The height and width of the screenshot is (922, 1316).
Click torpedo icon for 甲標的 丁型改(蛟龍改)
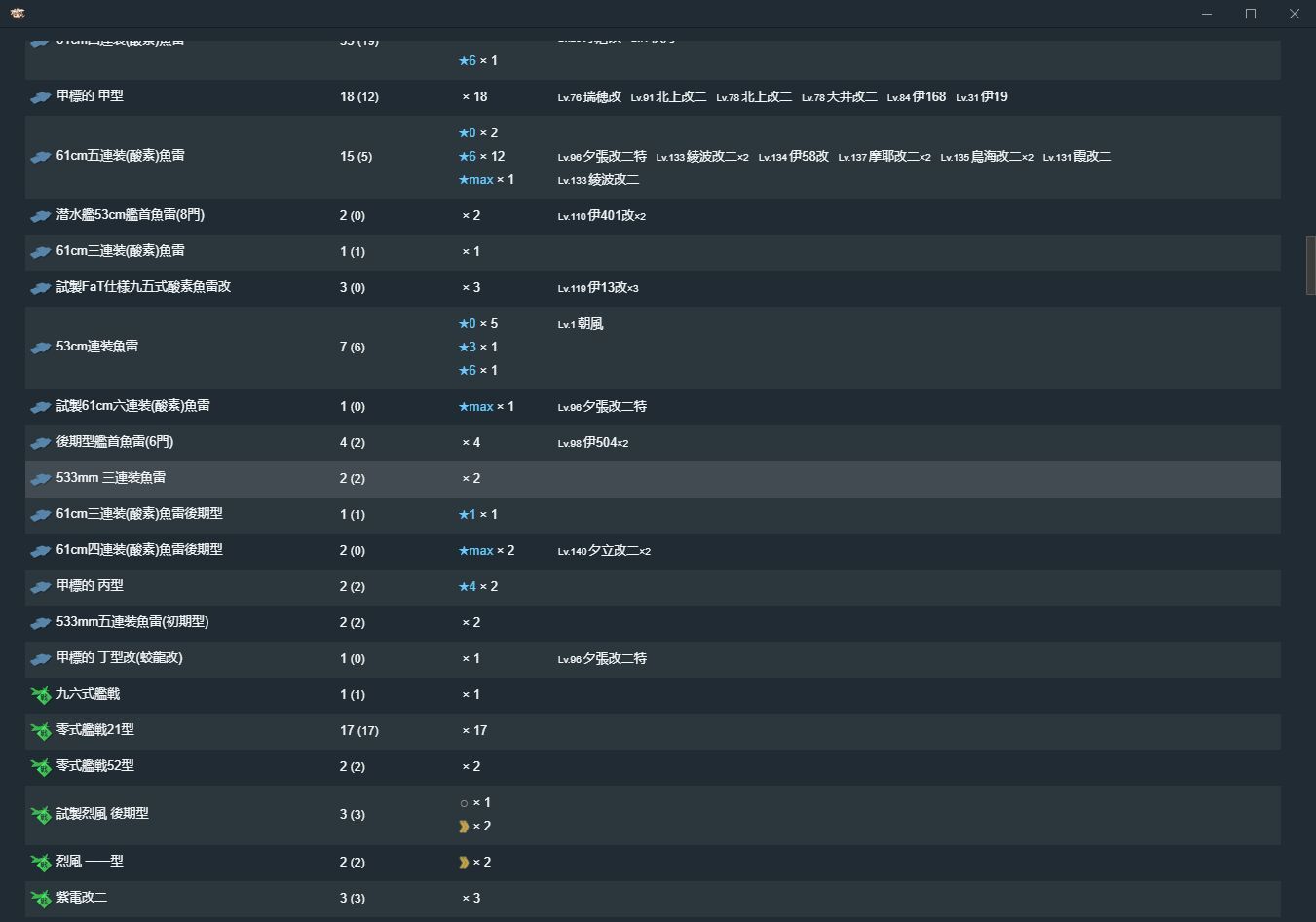pos(40,659)
